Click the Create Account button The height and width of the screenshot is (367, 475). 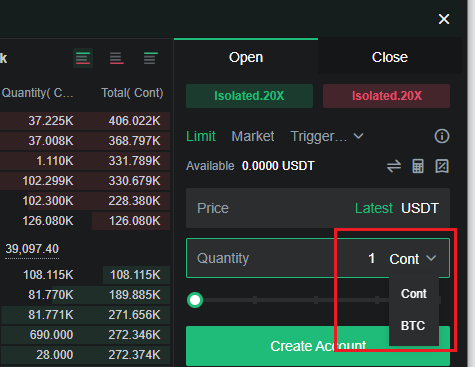pos(318,346)
